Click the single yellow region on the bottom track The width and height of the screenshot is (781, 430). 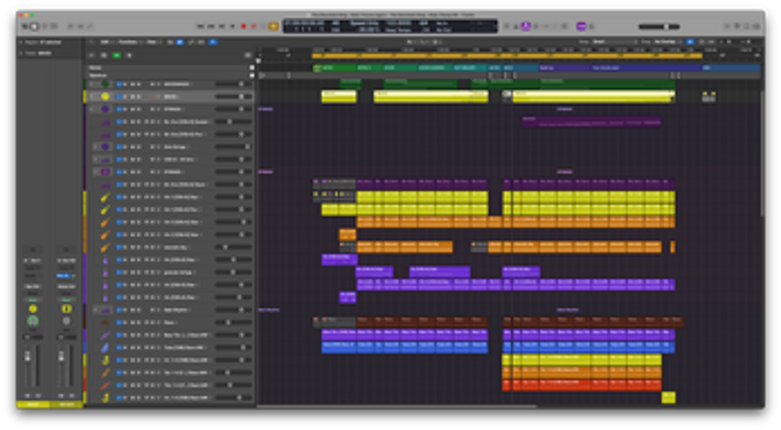[x=668, y=397]
